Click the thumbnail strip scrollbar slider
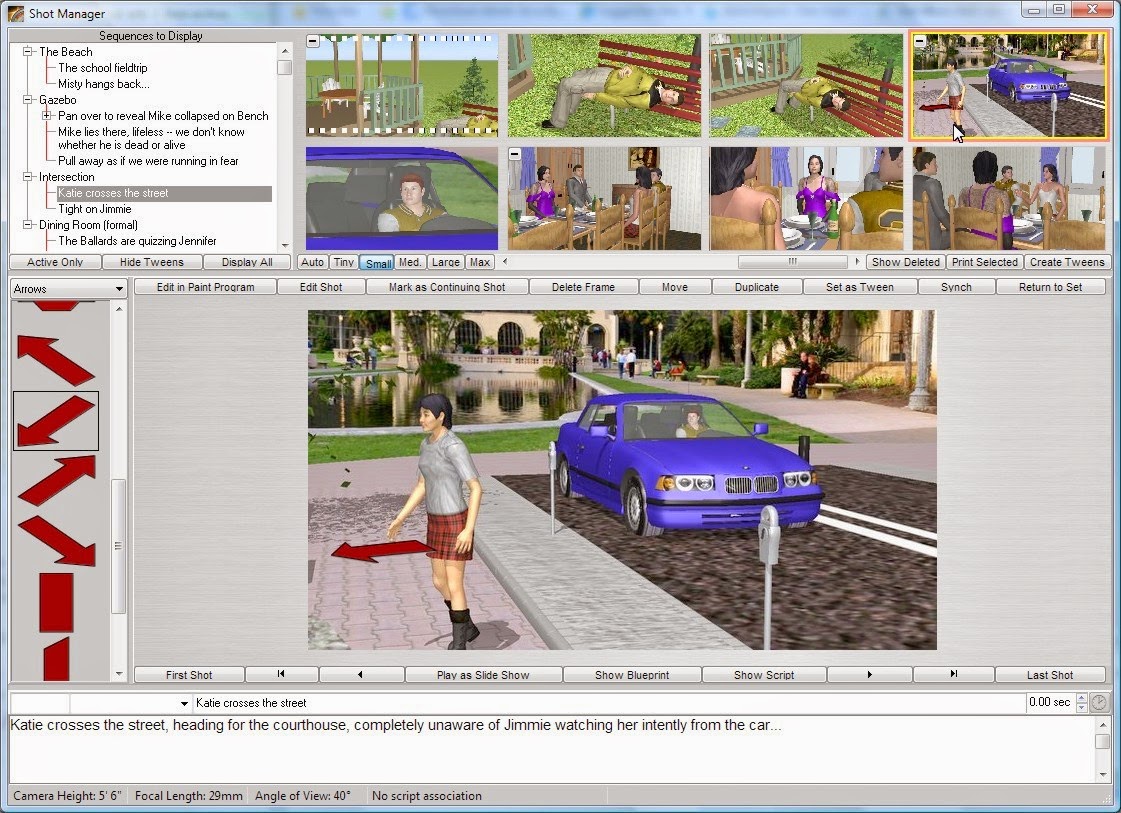The width and height of the screenshot is (1121, 813). (793, 261)
